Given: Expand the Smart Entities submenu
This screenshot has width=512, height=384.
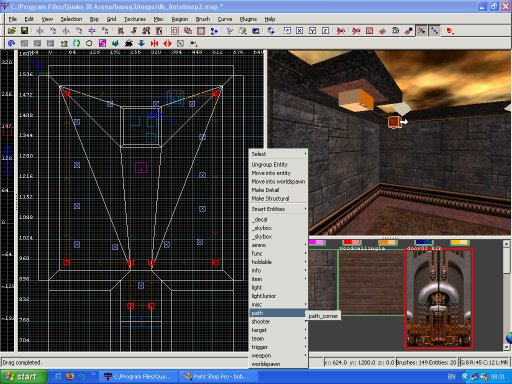Looking at the screenshot, I should pos(278,209).
